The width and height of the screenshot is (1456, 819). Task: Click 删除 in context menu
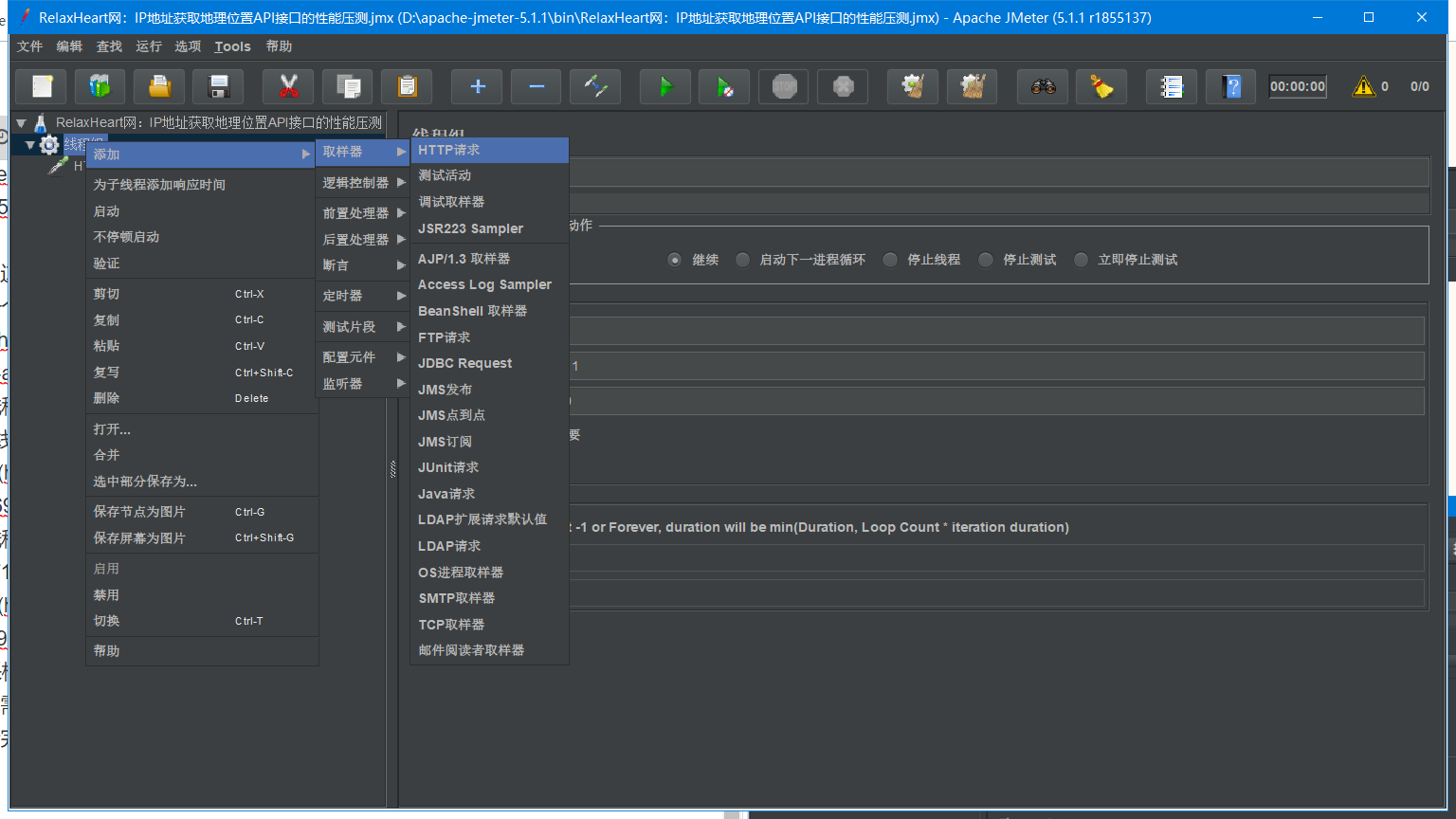coord(202,398)
